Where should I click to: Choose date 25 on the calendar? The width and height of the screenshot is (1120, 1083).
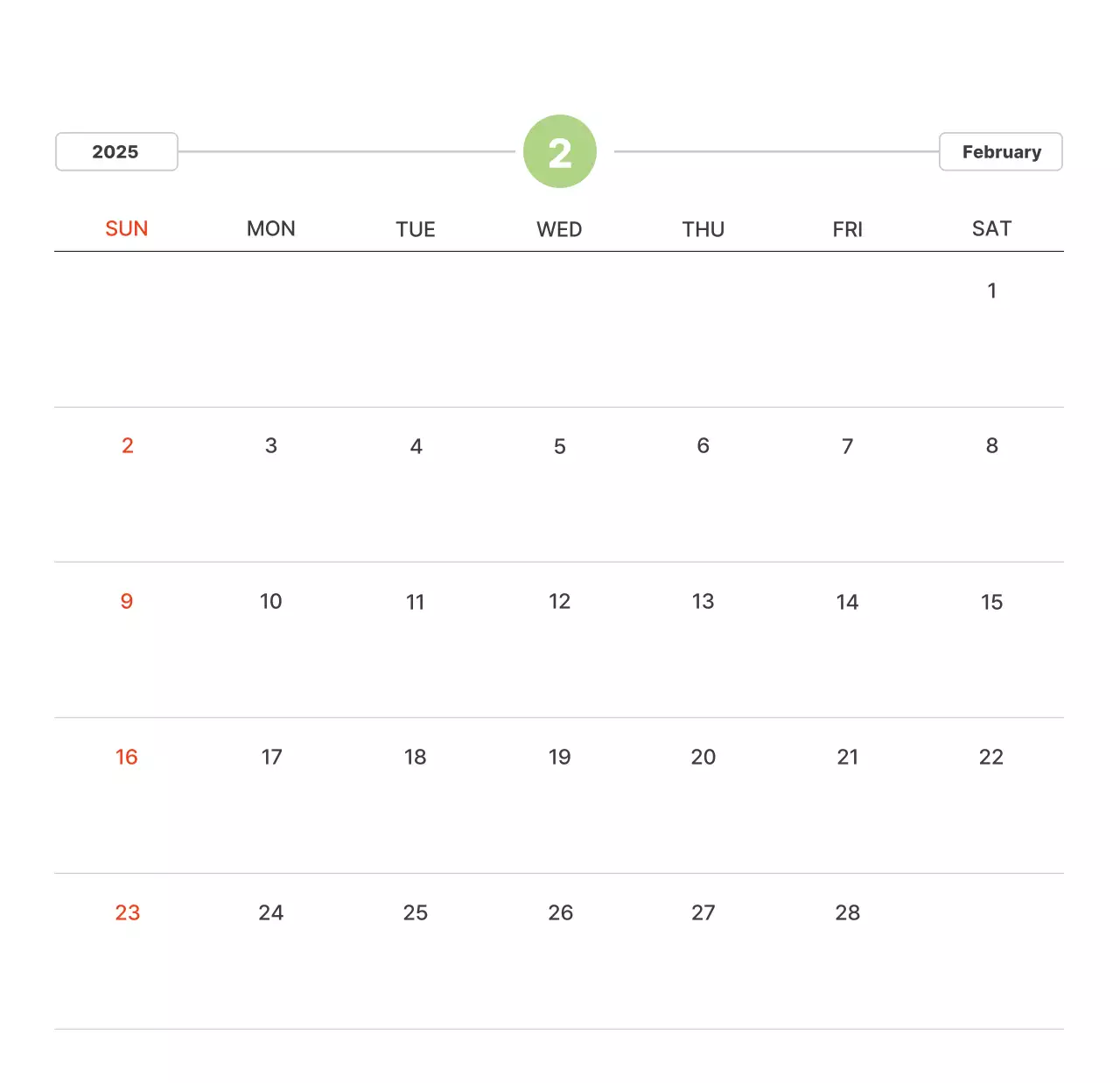point(416,913)
